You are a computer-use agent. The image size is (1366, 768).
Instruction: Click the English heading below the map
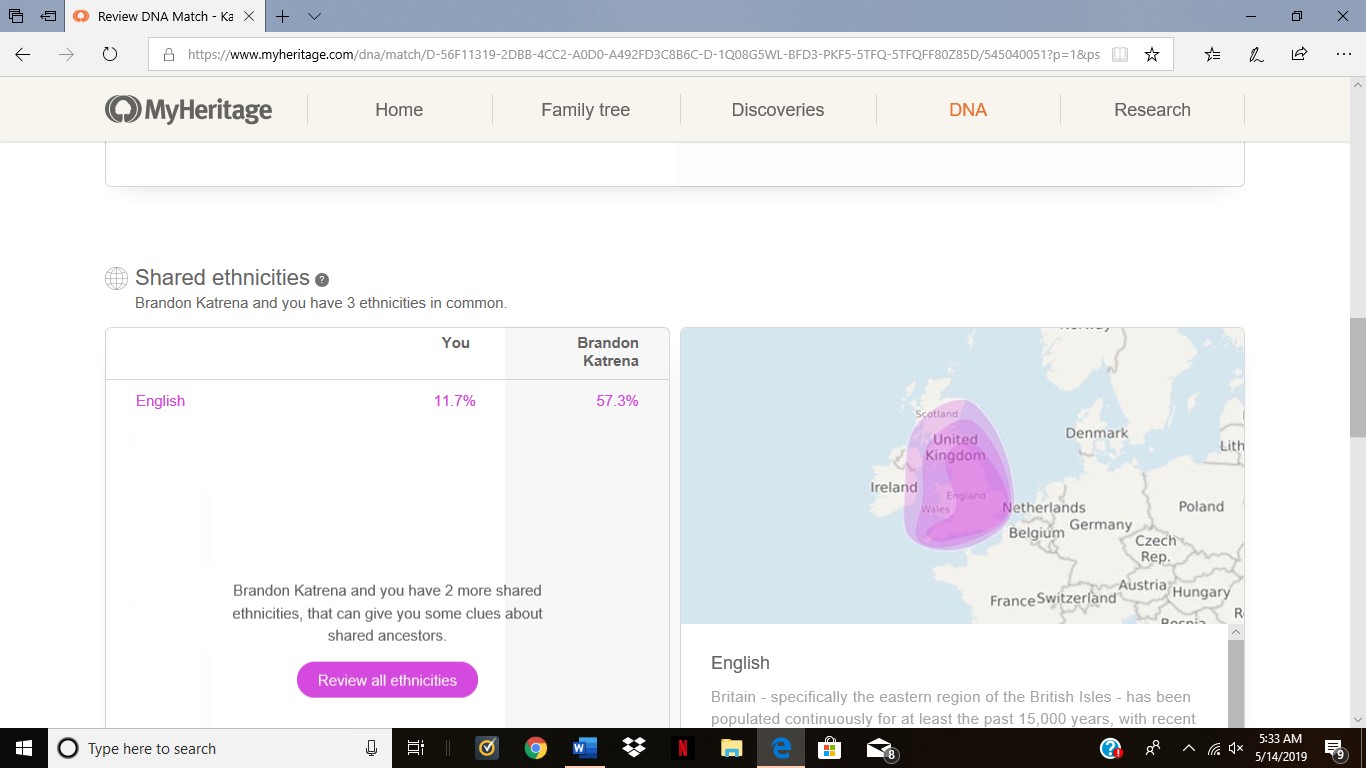click(x=740, y=663)
